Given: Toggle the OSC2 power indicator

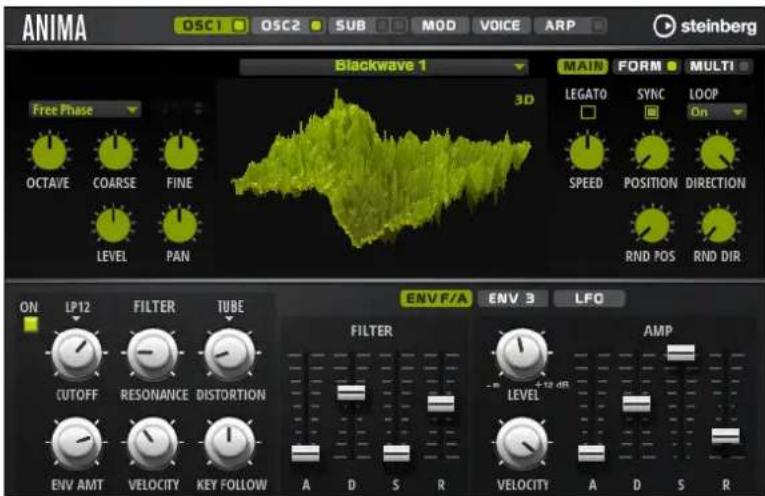Looking at the screenshot, I should pos(316,25).
